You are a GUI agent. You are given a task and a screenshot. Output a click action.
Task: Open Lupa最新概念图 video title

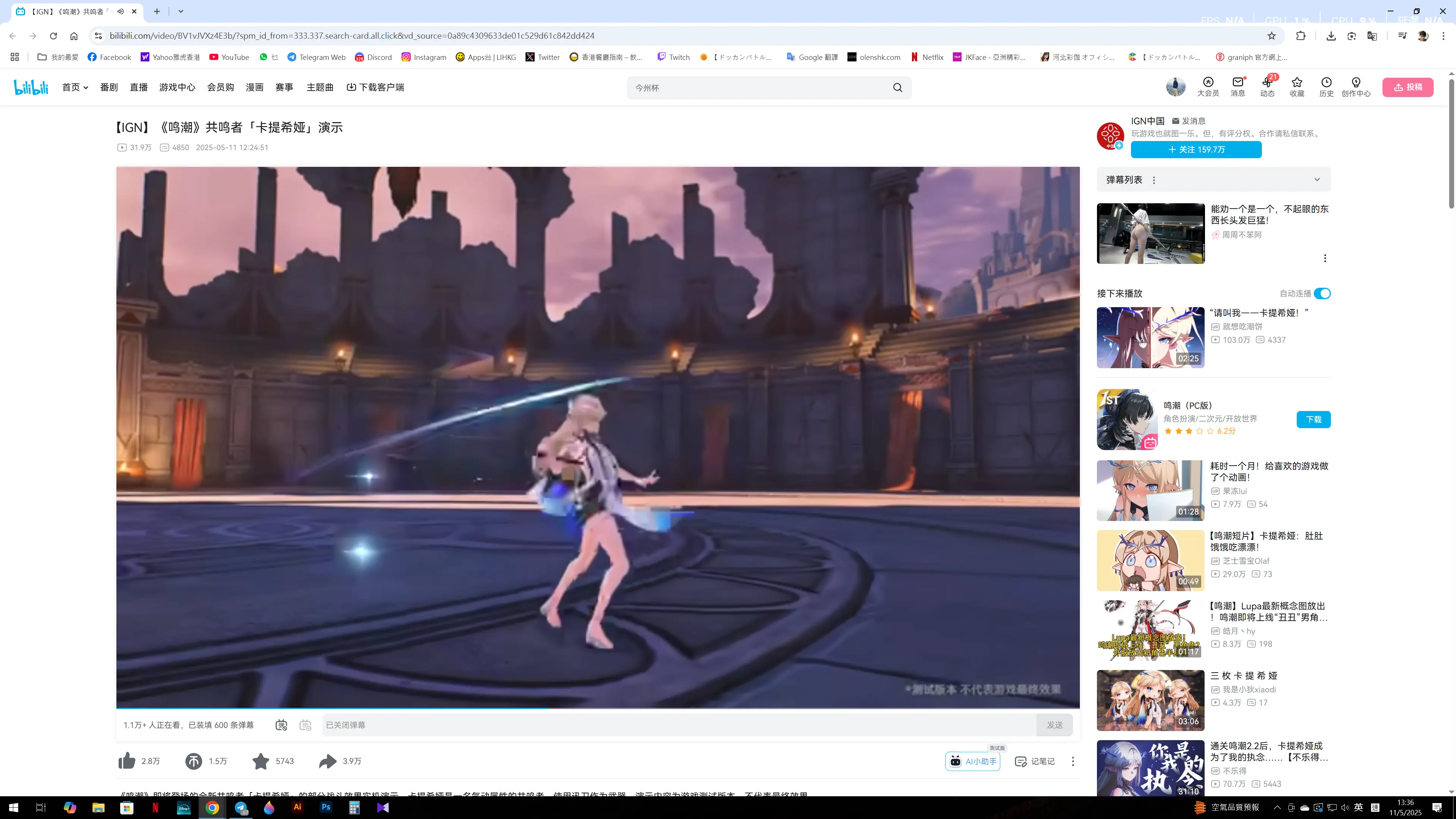click(x=1268, y=611)
